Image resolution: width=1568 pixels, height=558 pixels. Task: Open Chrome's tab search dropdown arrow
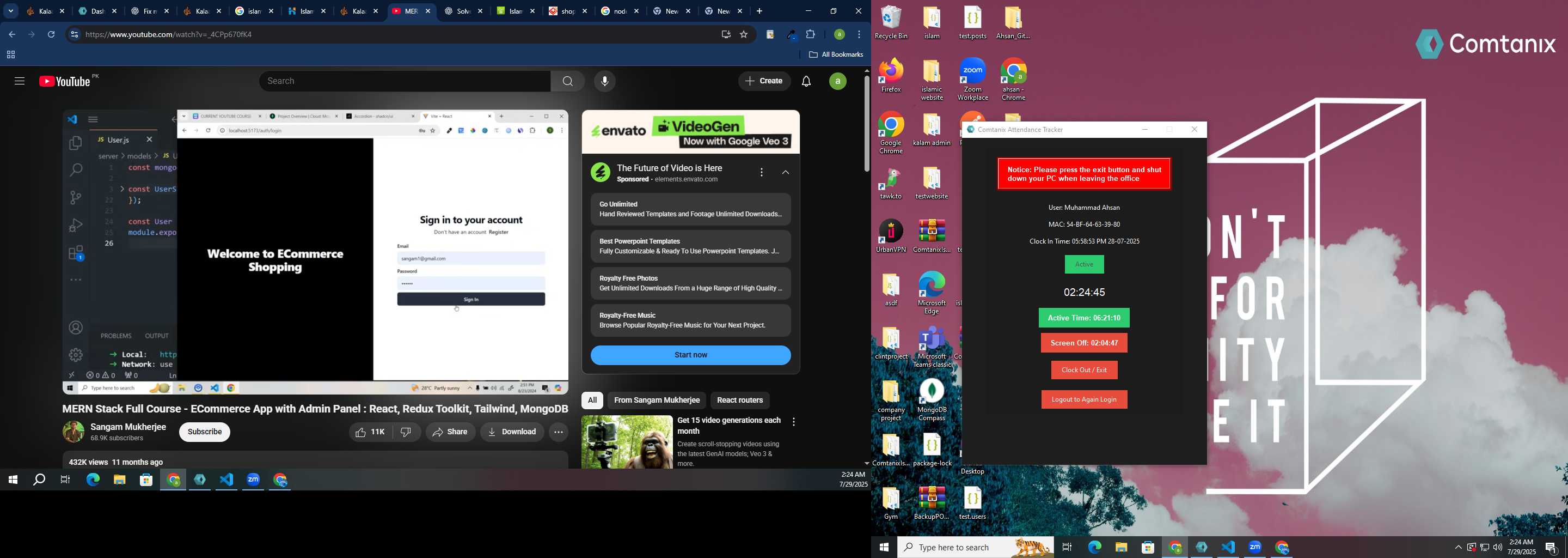[x=10, y=11]
